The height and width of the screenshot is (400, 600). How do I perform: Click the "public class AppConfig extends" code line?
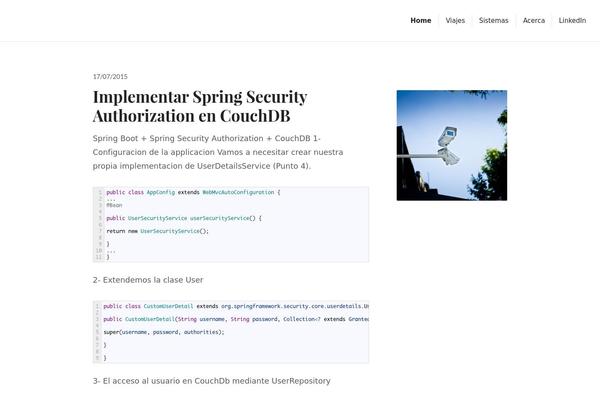pyautogui.click(x=193, y=192)
